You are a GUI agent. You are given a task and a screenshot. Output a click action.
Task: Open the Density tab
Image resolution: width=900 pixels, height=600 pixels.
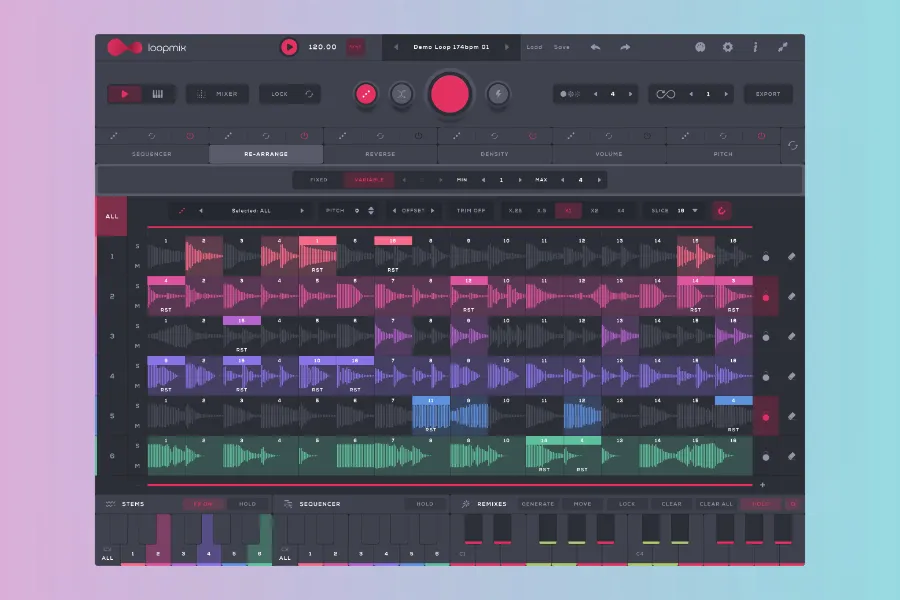(494, 154)
